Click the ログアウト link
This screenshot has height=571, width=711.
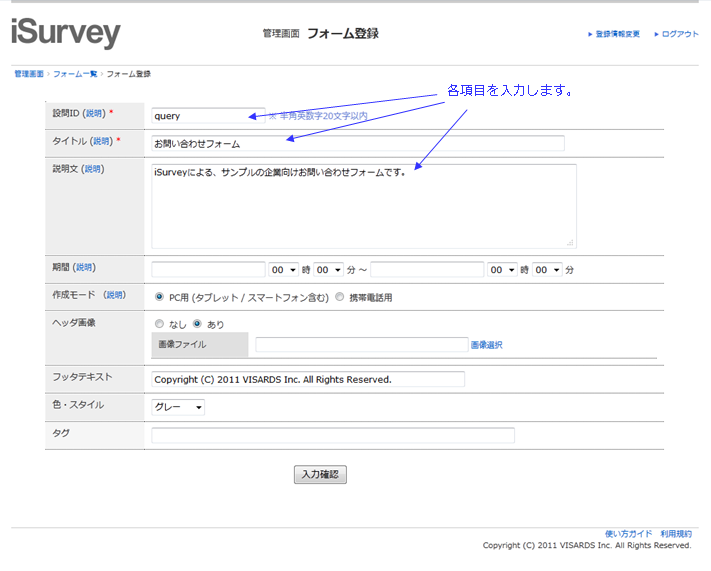click(679, 34)
